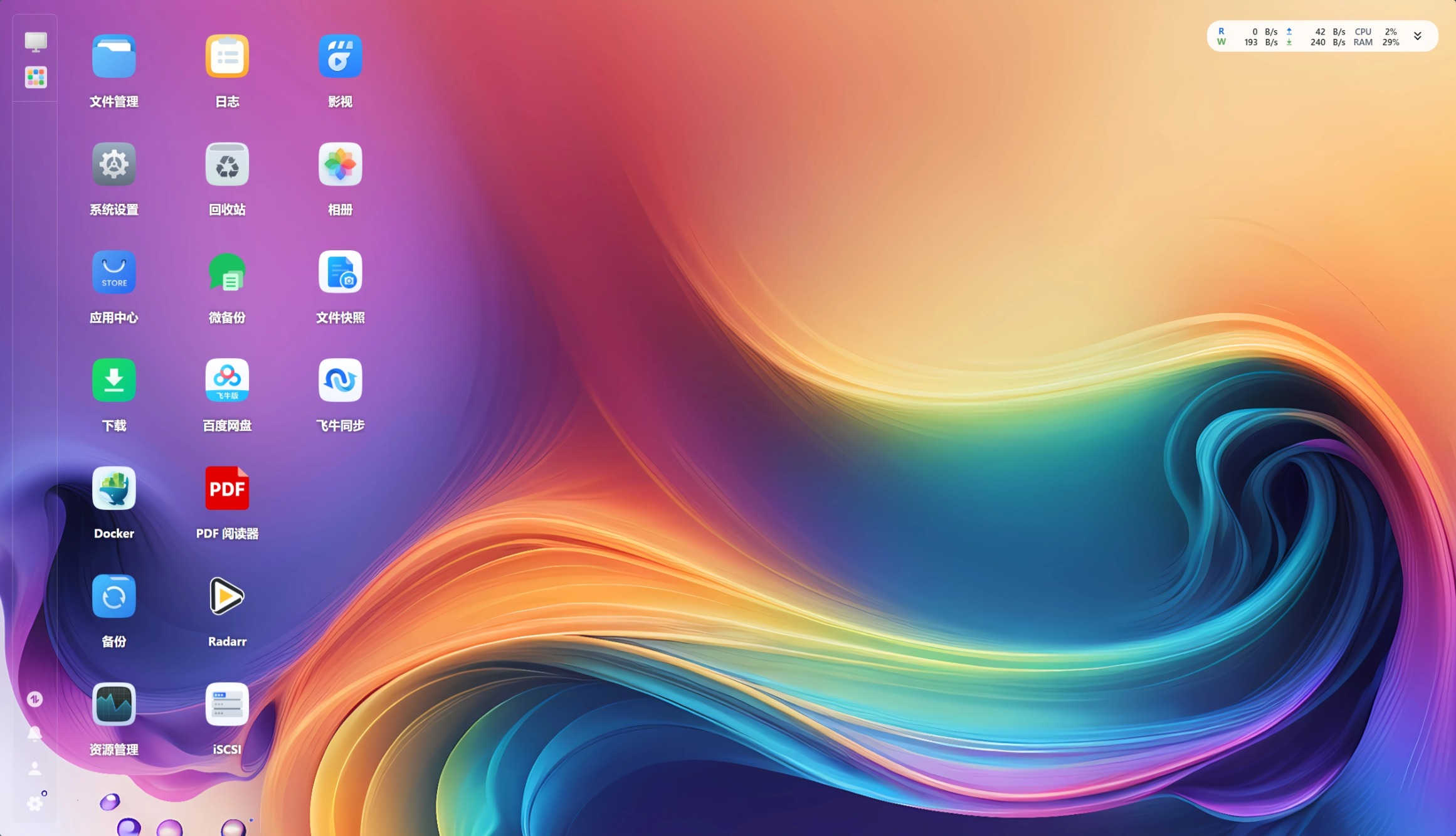Launch 微备份 app icon
1456x836 pixels.
[227, 273]
